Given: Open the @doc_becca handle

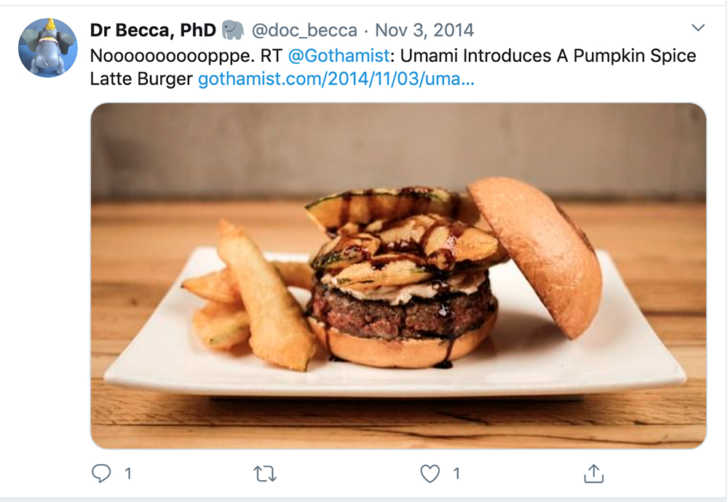Looking at the screenshot, I should [x=305, y=31].
